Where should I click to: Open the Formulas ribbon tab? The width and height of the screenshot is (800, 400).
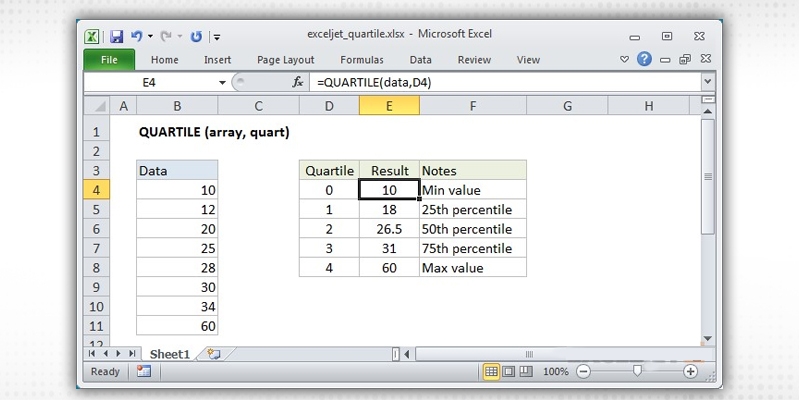(x=361, y=60)
